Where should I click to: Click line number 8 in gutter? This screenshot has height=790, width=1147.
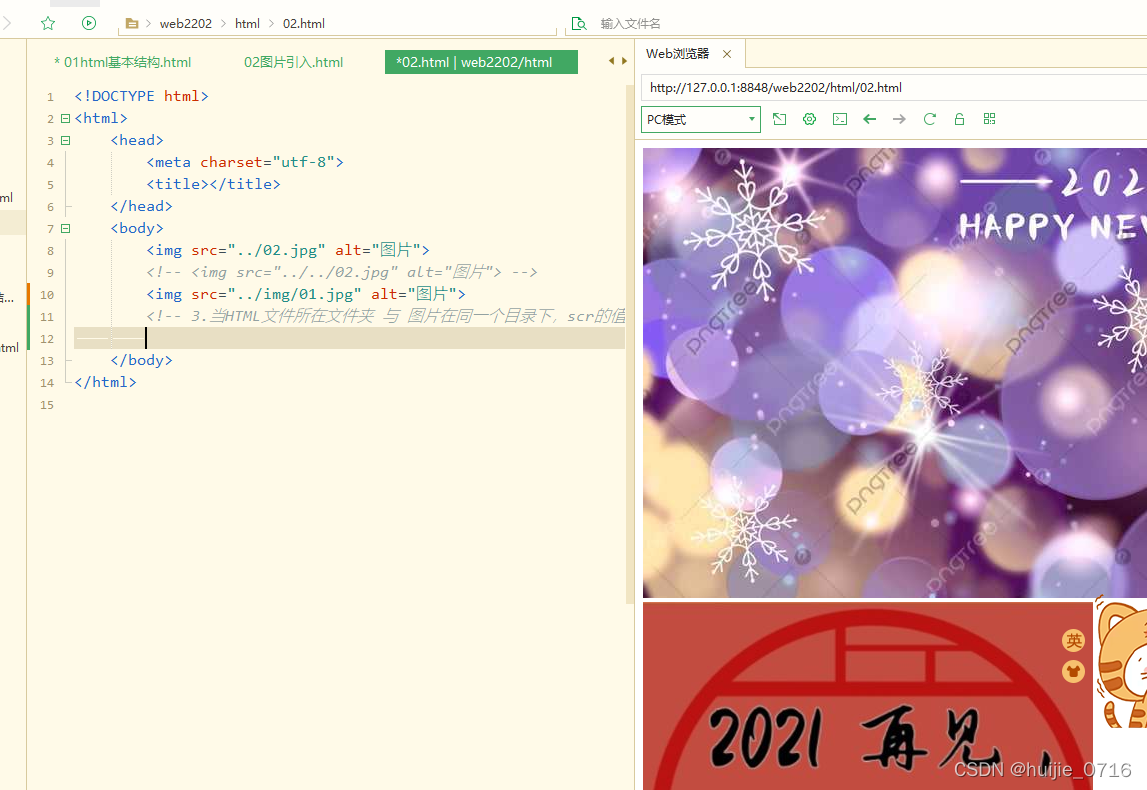(x=50, y=251)
